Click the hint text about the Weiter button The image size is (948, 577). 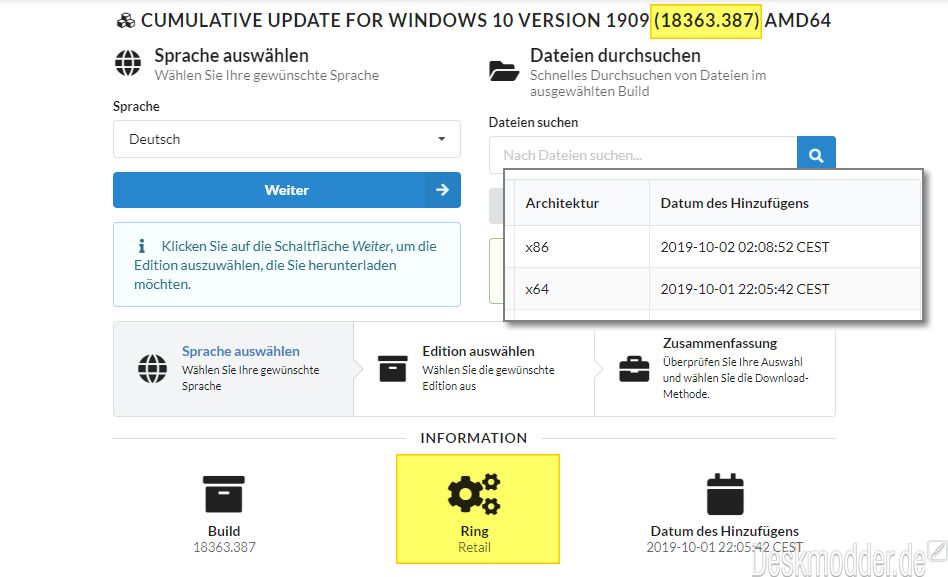pos(285,265)
